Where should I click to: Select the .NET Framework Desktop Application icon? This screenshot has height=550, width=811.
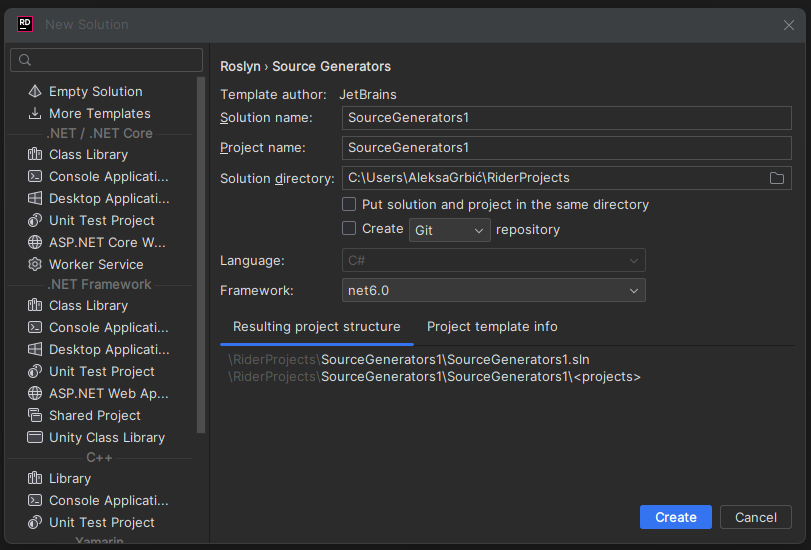(x=35, y=349)
